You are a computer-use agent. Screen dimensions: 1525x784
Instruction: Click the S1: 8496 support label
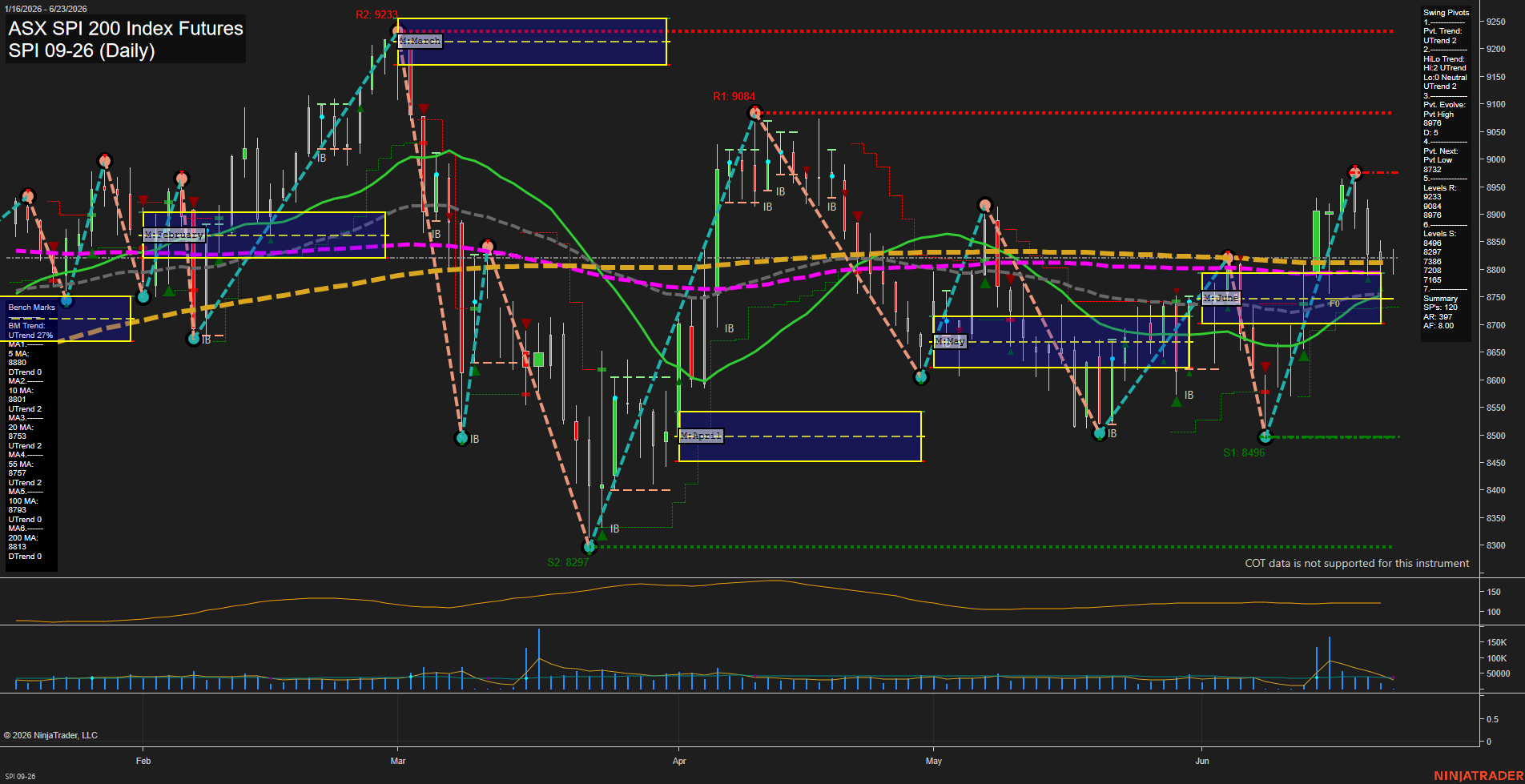[1244, 452]
